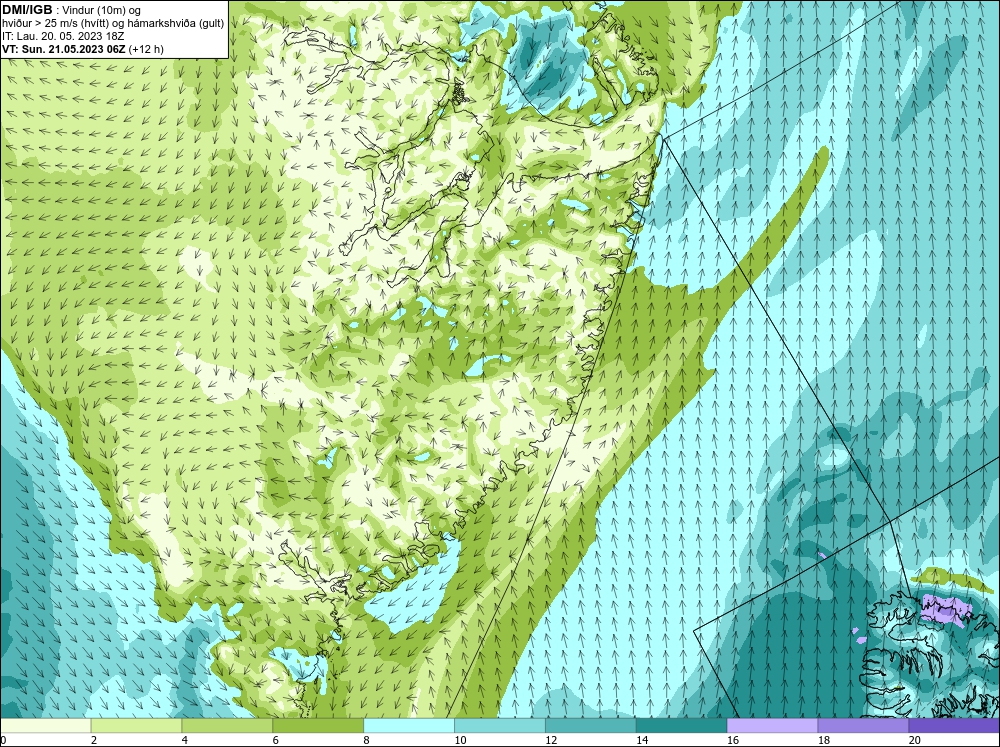Screen dimensions: 1000x747
Task: Click the 16–18 m/s light purple legend swatch
Action: [772, 726]
